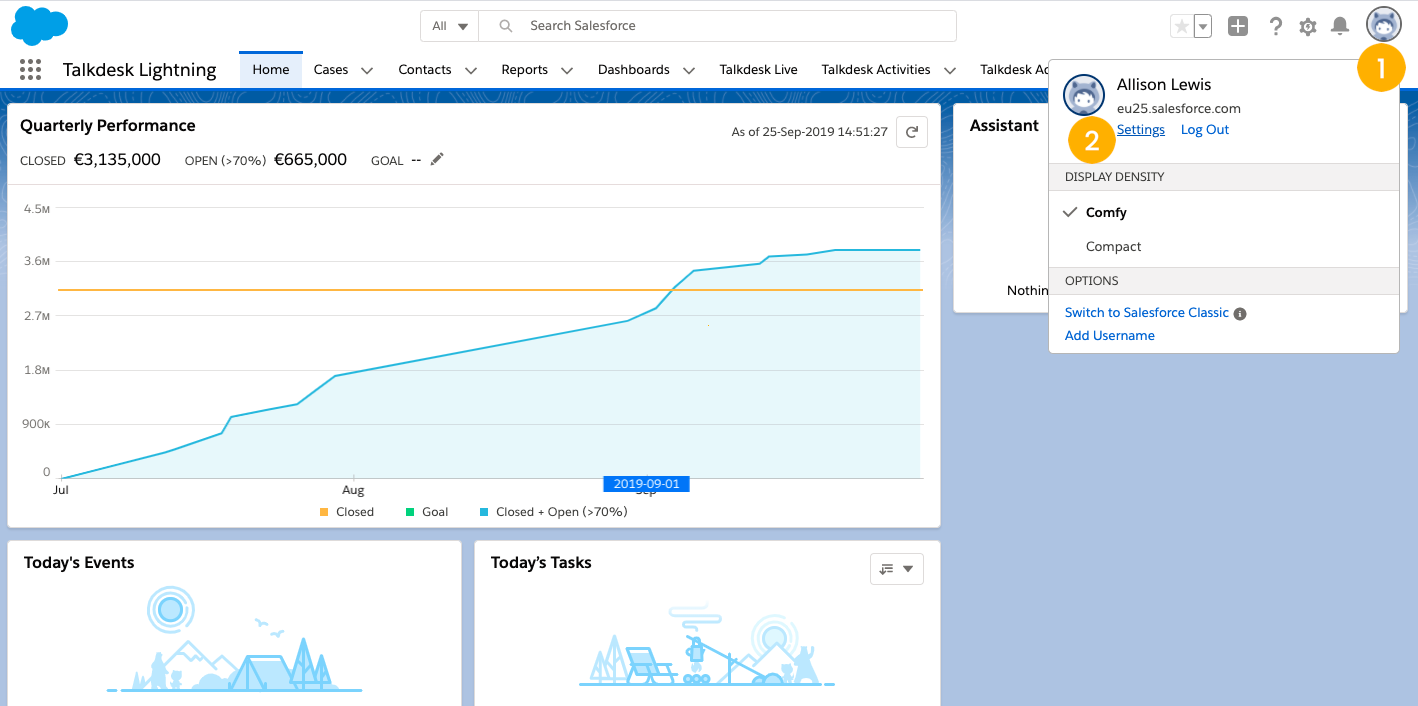Open the Contacts tab
The image size is (1418, 706).
[x=425, y=69]
